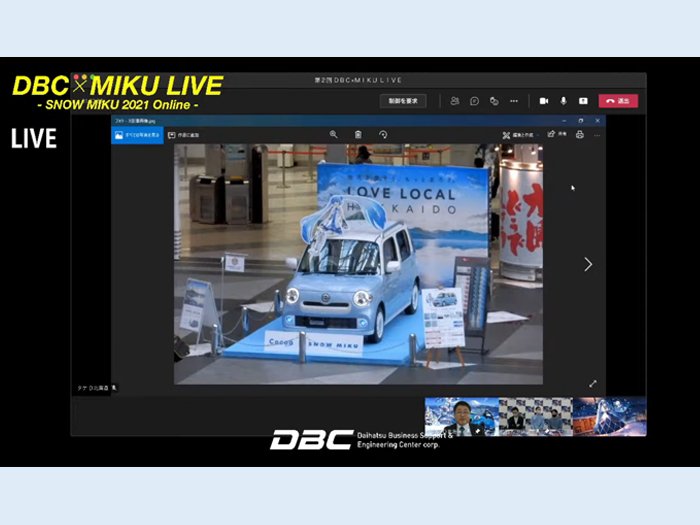Click the delete trash icon in Photos
This screenshot has height=525, width=700.
point(358,134)
